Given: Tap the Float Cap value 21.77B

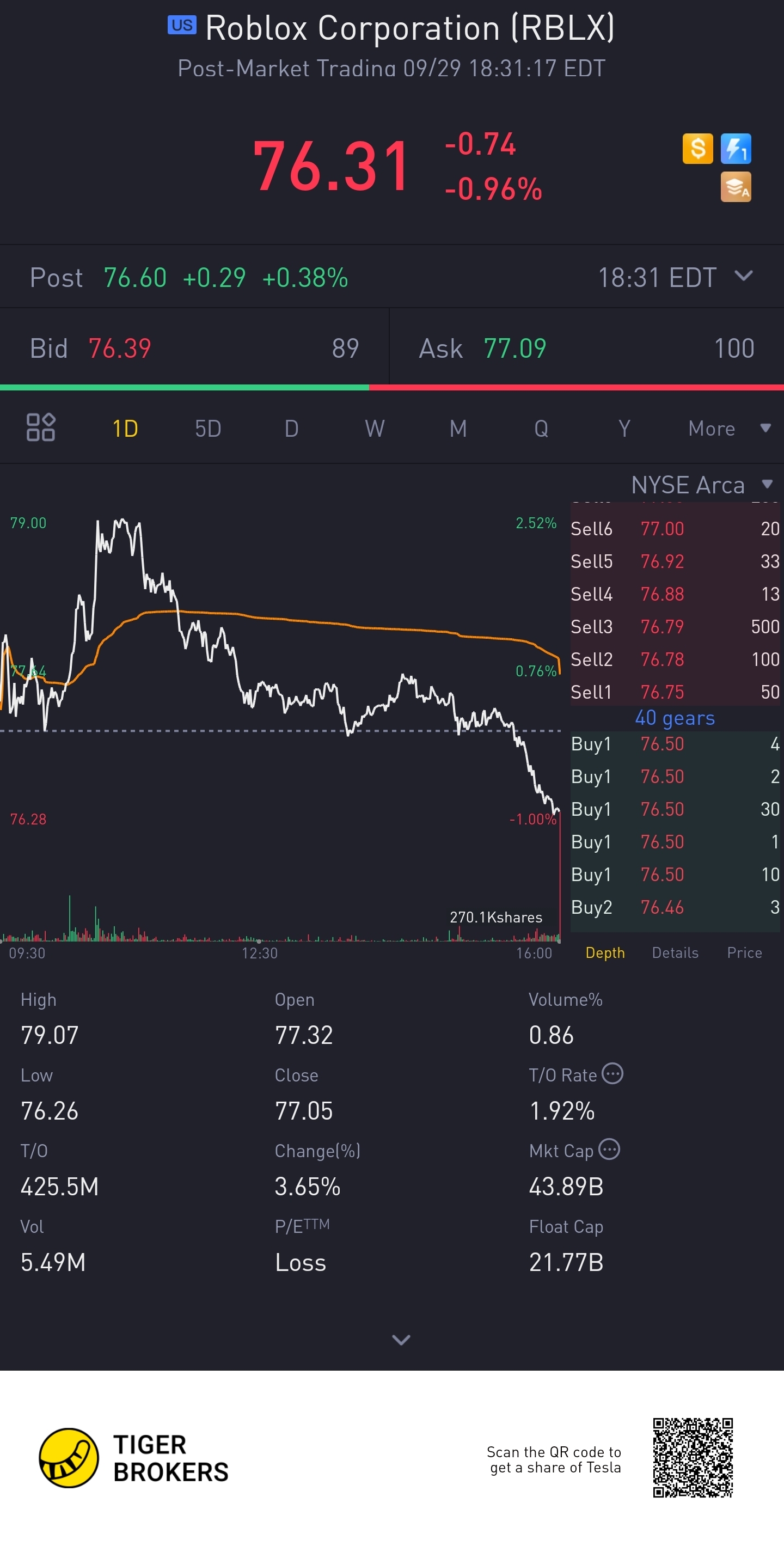Looking at the screenshot, I should click(566, 1262).
